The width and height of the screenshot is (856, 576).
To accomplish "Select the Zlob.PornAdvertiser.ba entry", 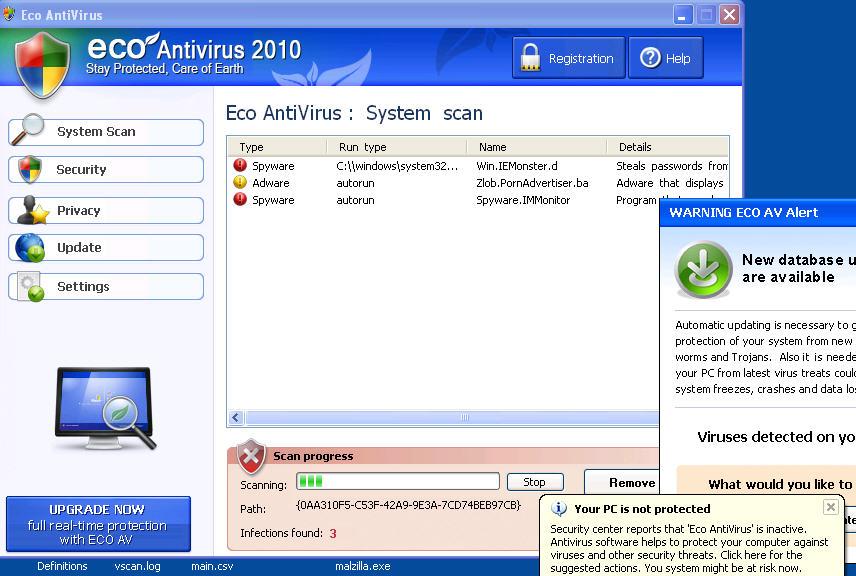I will [x=532, y=183].
